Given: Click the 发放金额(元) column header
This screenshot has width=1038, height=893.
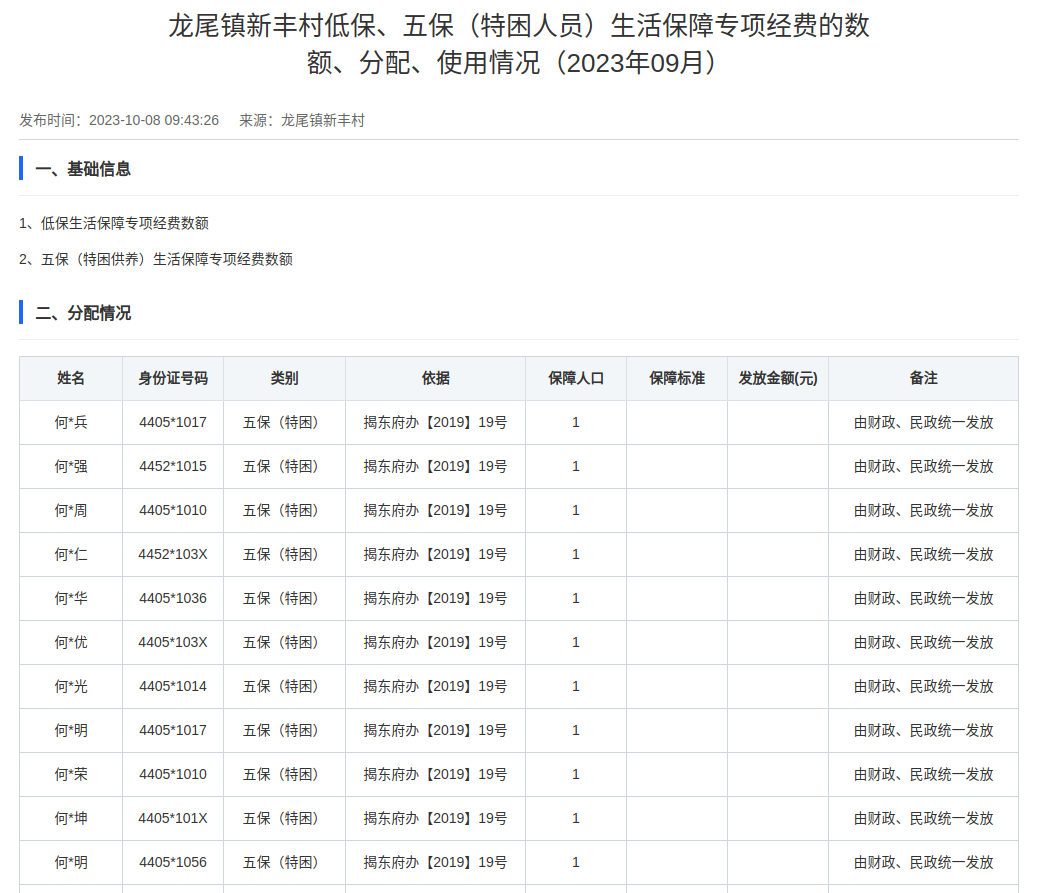Looking at the screenshot, I should tap(778, 378).
